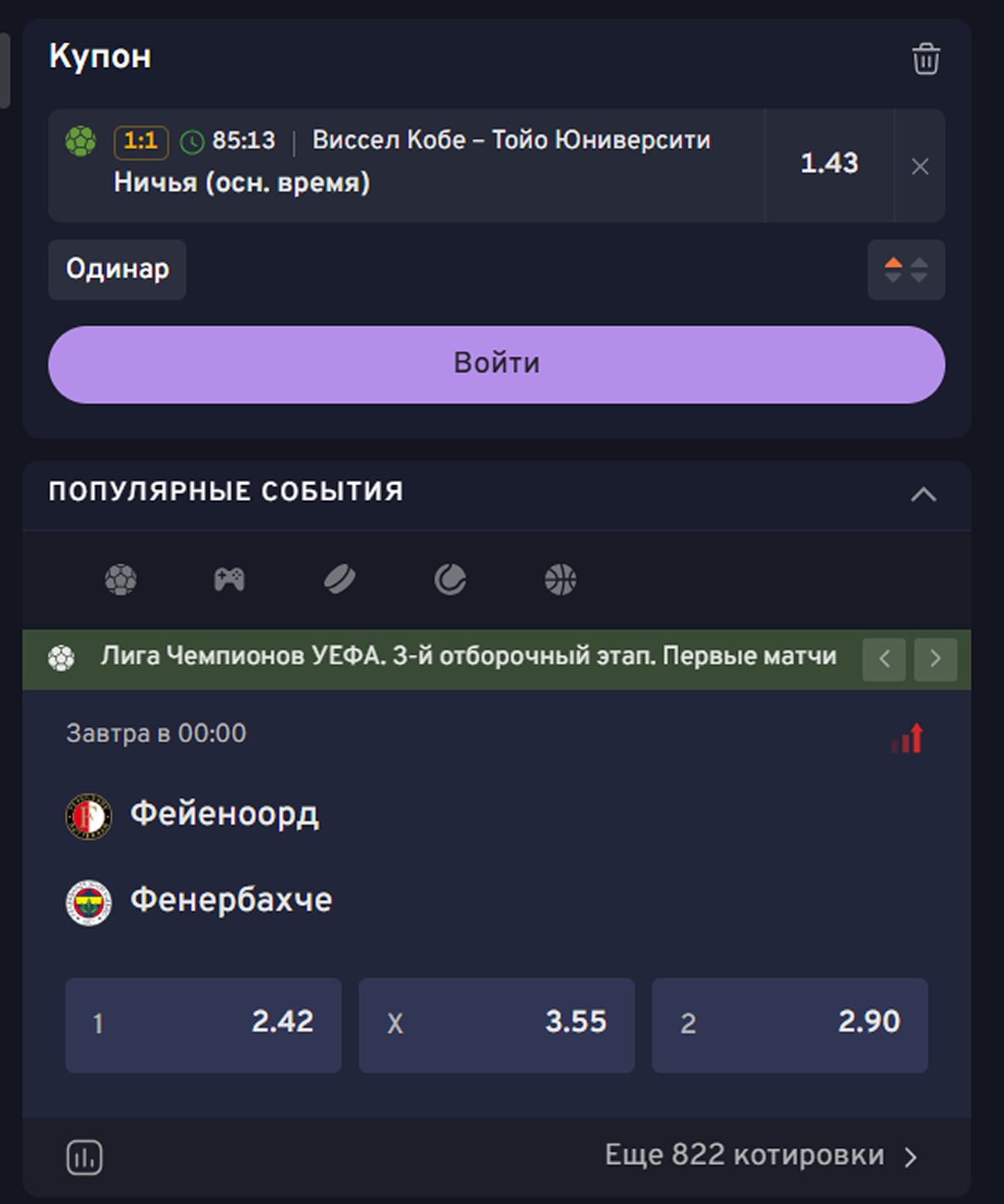Go to the next league with the right chevron
1004x1204 pixels.
tap(935, 658)
